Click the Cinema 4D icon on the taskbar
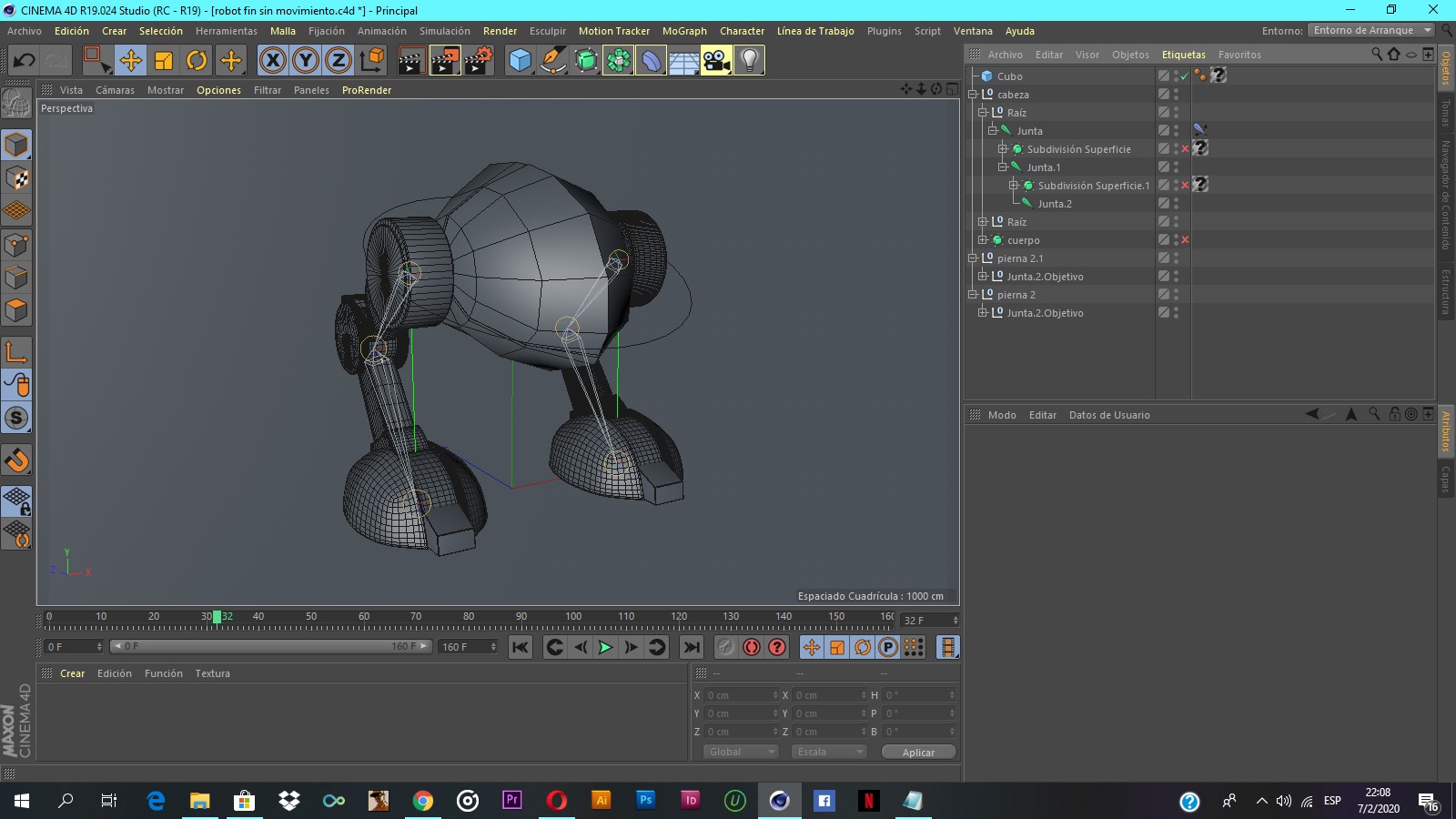1456x819 pixels. 780,802
